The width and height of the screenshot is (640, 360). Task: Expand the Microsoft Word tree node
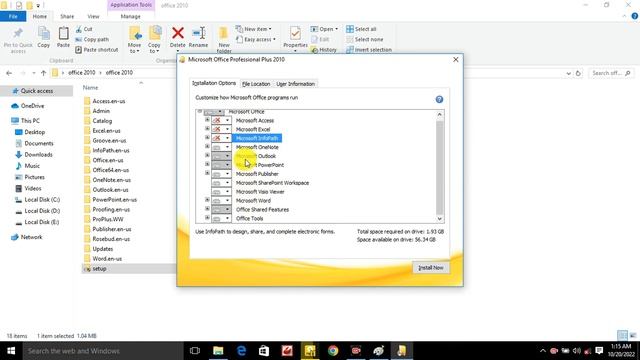tap(207, 200)
